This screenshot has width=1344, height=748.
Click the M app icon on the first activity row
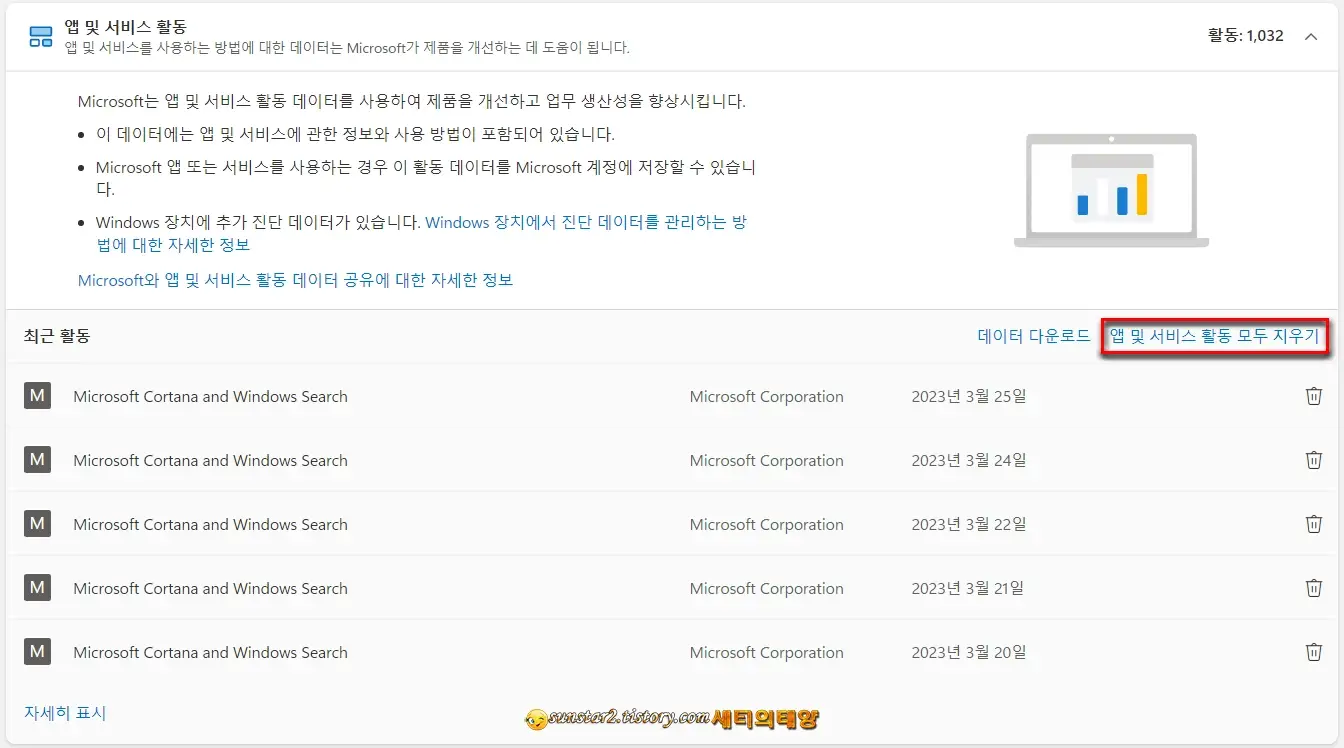[x=37, y=396]
